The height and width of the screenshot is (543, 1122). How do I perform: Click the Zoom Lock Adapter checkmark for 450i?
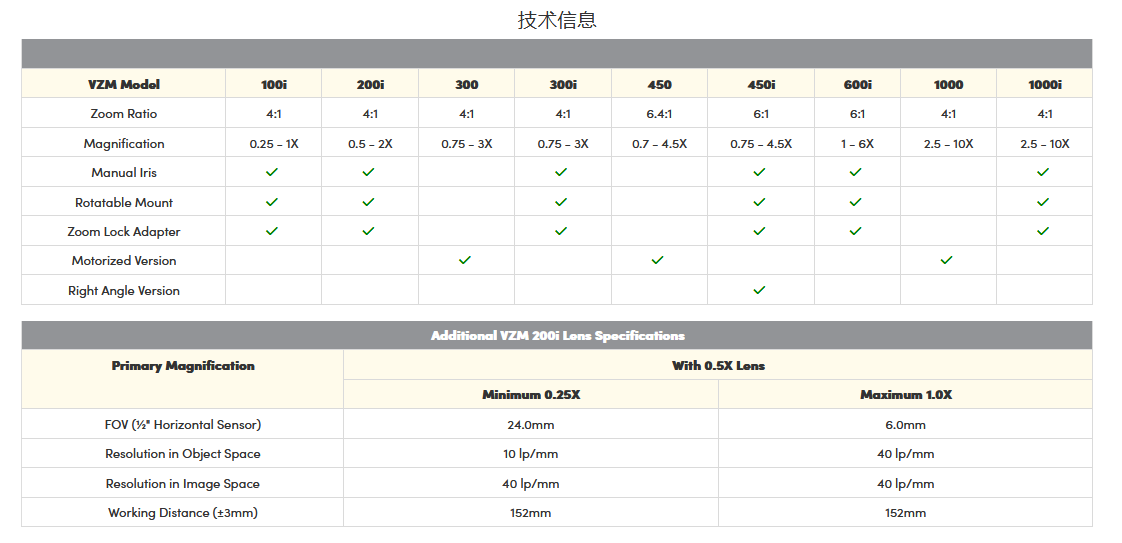(x=760, y=231)
